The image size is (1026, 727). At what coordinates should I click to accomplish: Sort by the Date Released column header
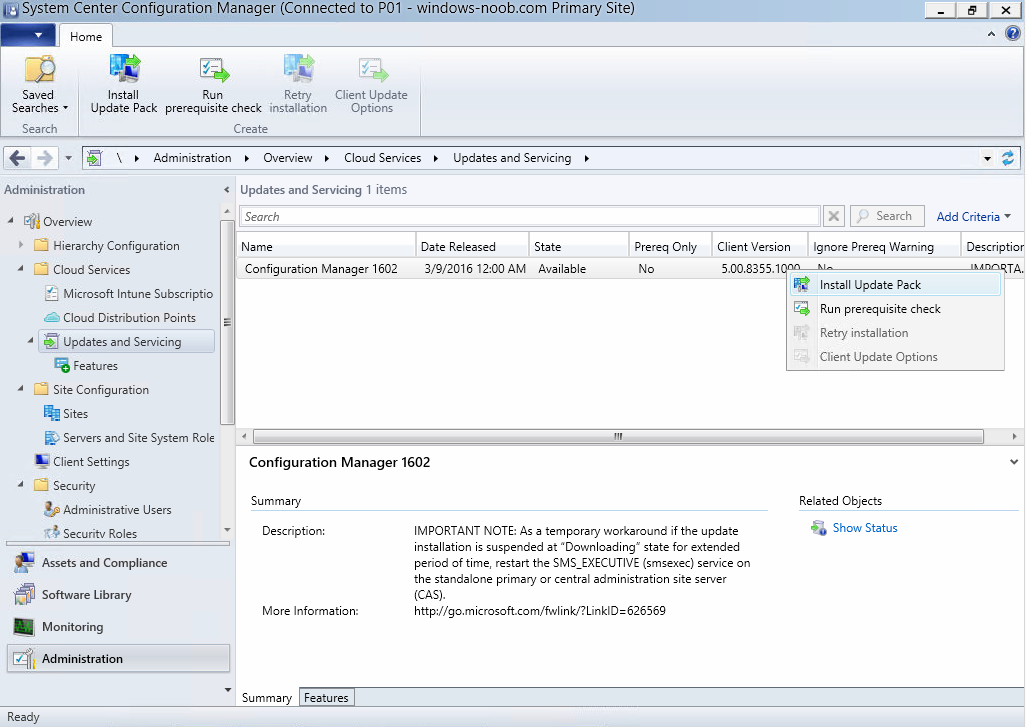coord(472,247)
